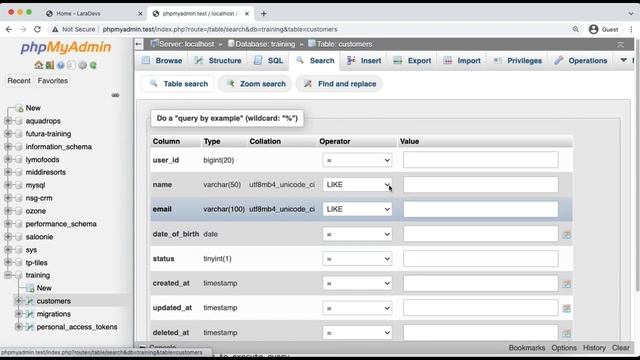Expand the mysql database node

click(x=8, y=185)
